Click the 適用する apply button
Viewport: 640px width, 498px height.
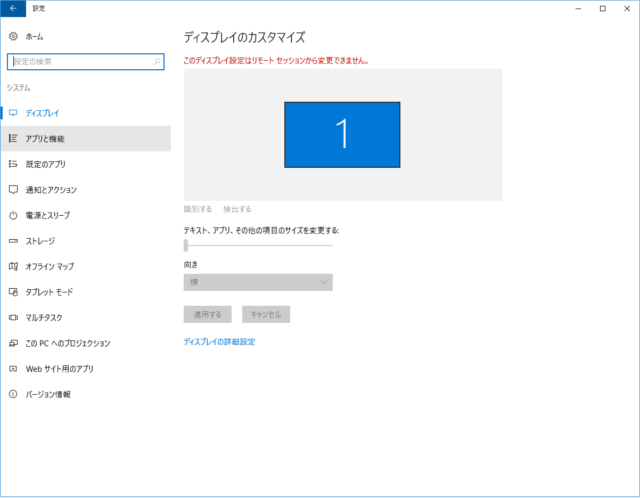coord(207,314)
